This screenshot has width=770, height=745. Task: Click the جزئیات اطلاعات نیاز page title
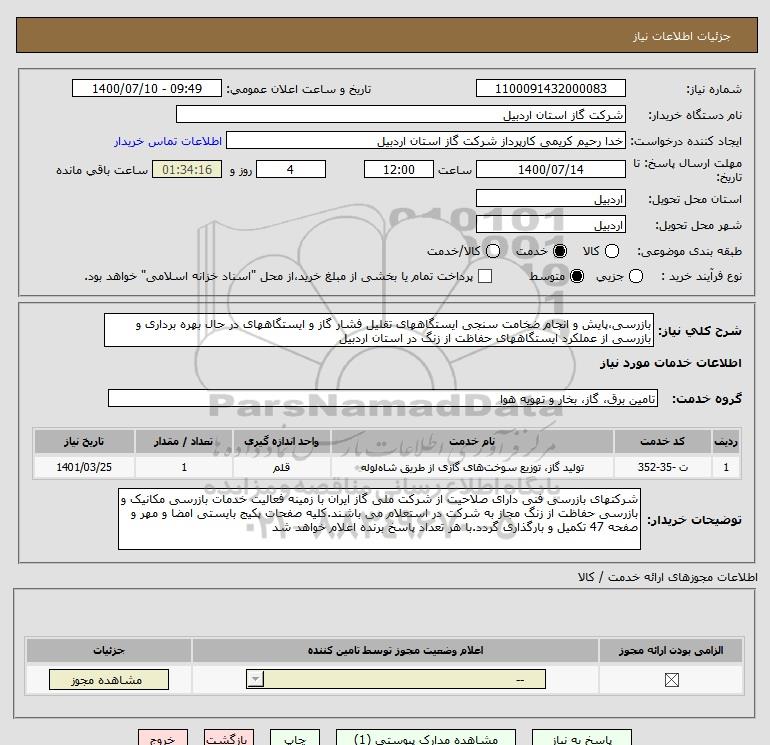tap(681, 36)
